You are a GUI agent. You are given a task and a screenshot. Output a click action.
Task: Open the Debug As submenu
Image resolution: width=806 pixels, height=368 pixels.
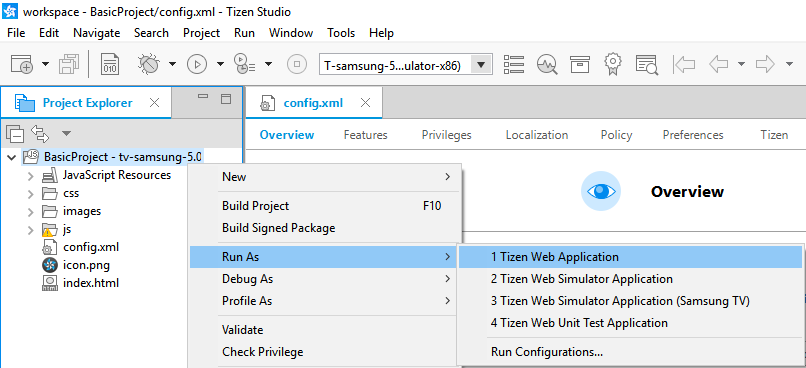point(324,279)
